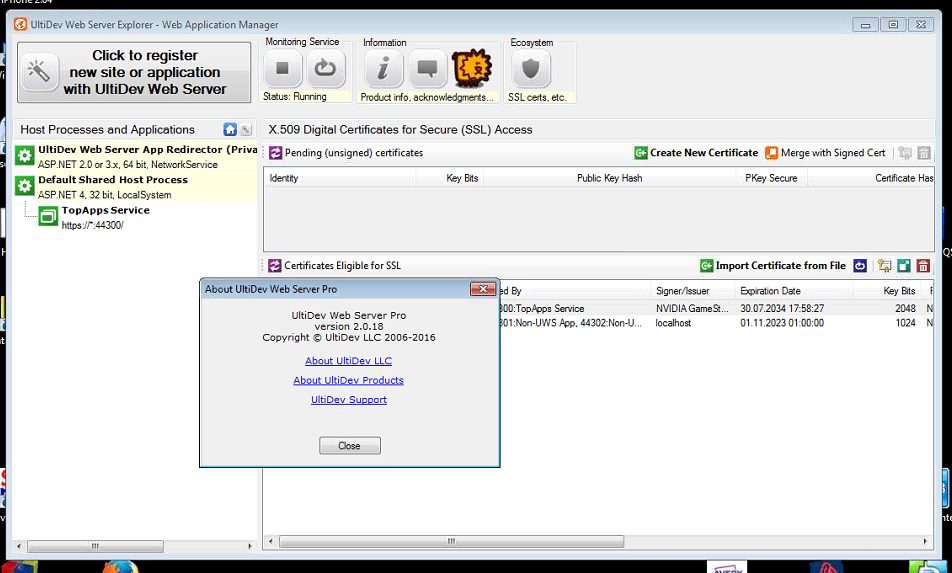Image resolution: width=952 pixels, height=573 pixels.
Task: Click the register new site wizard button
Action: tap(134, 72)
